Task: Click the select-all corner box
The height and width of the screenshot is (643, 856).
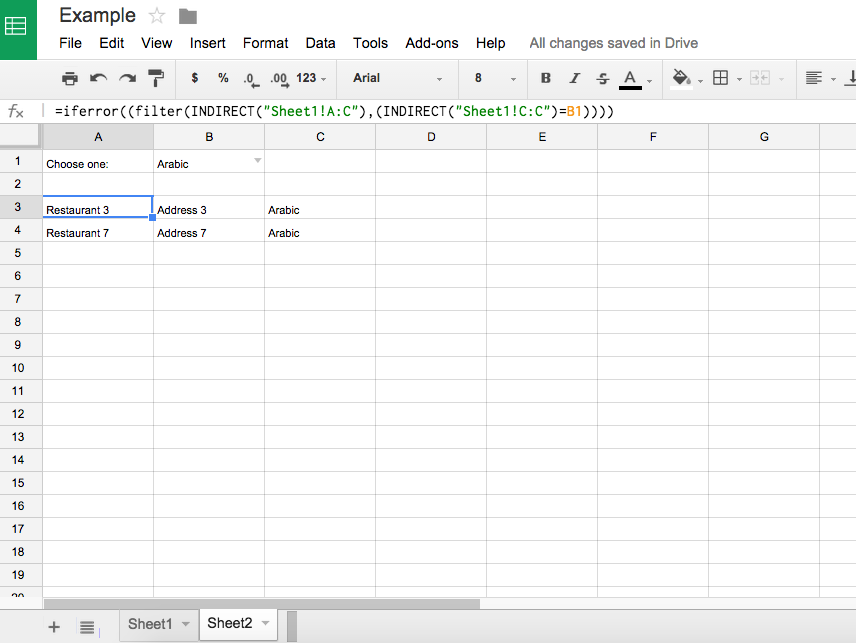Action: [20, 135]
